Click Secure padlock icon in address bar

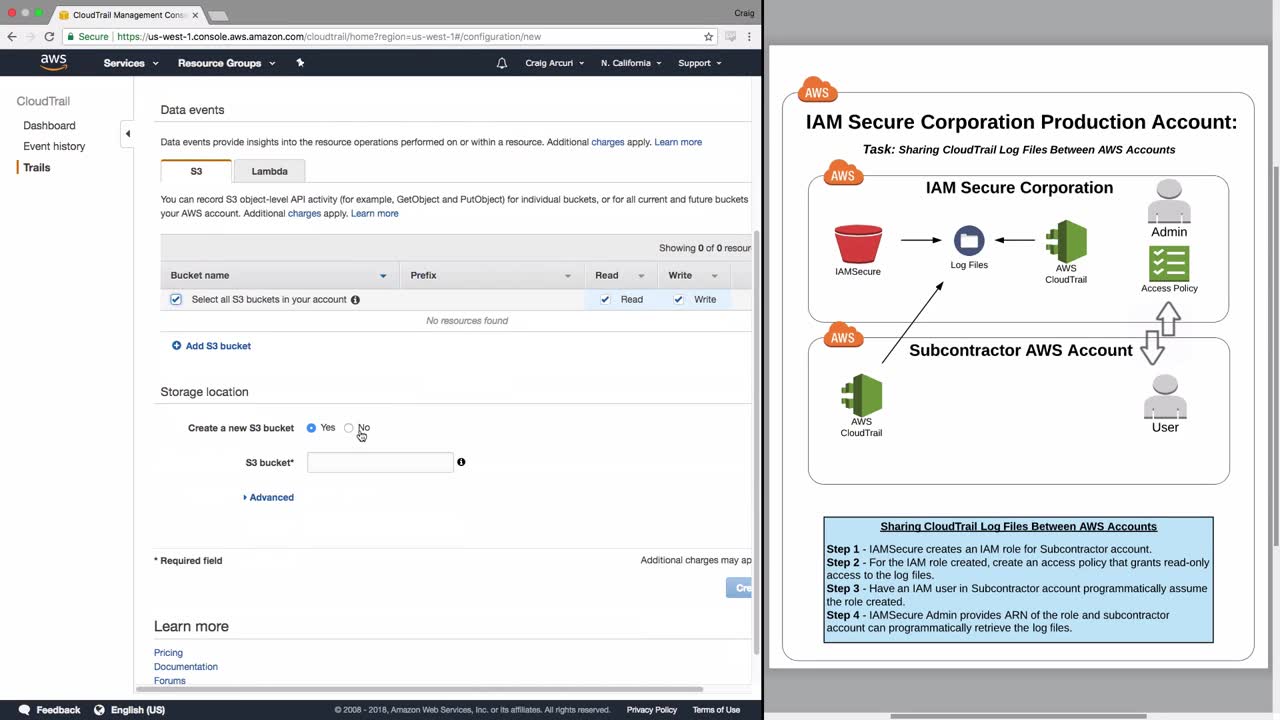[71, 36]
